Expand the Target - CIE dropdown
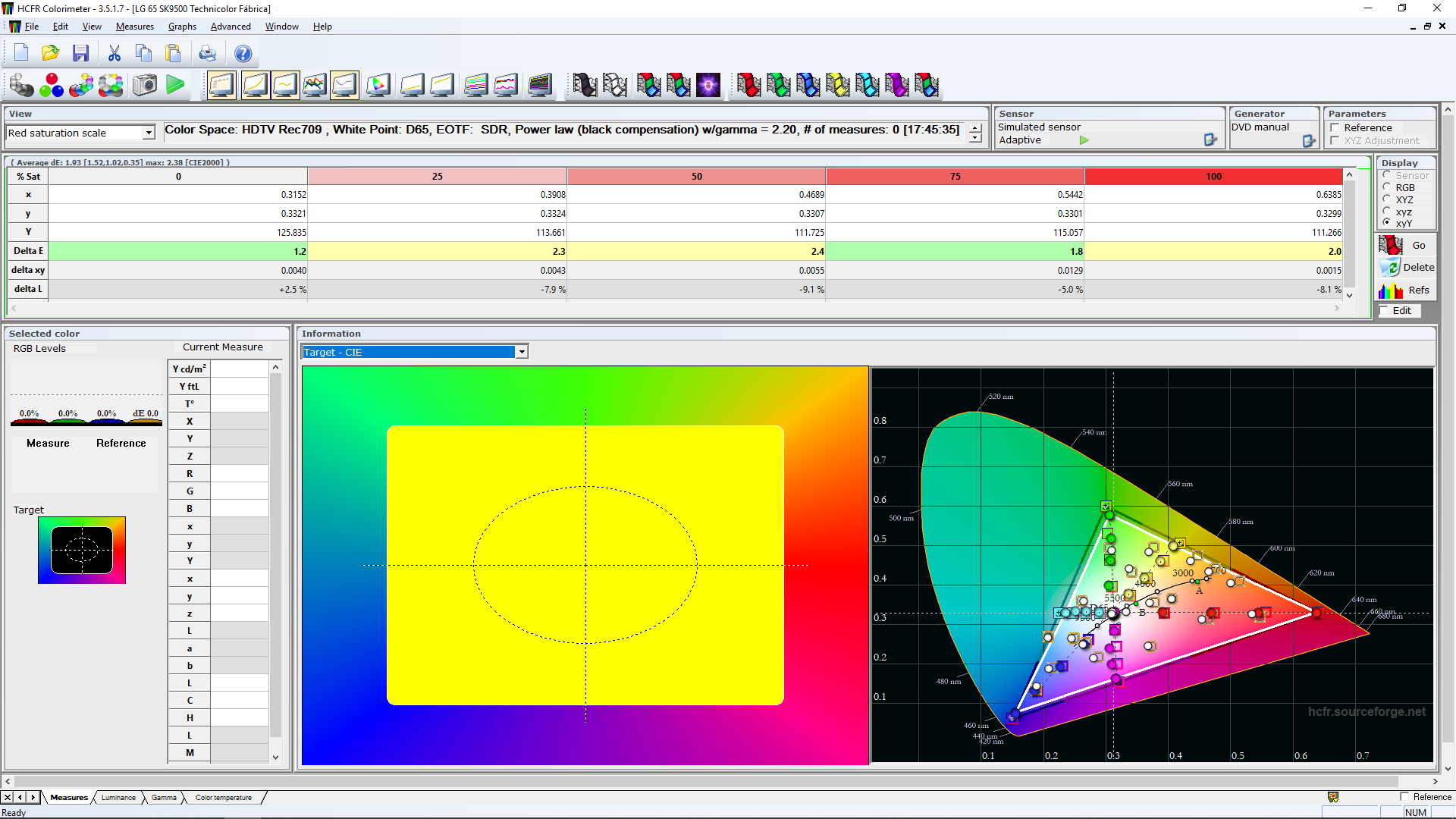1456x819 pixels. coord(522,352)
